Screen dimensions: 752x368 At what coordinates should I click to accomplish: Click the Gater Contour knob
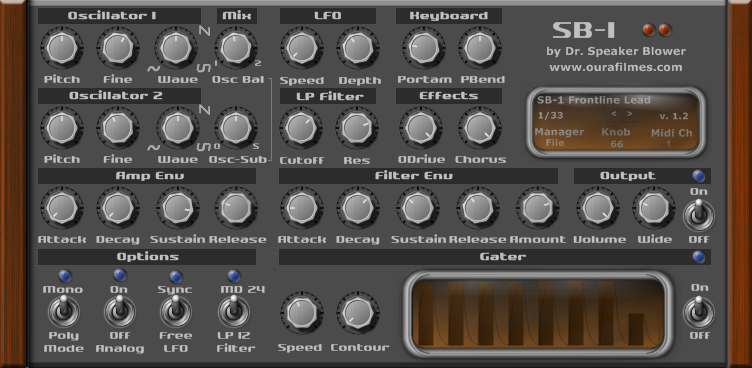tap(358, 313)
